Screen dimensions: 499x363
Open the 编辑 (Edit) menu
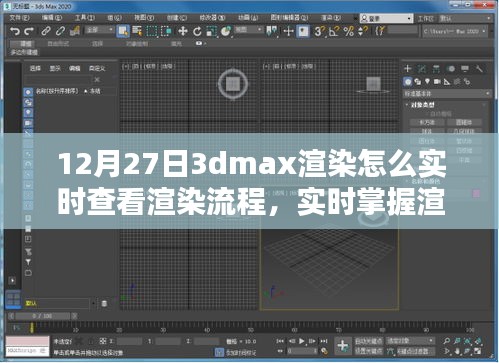(52, 18)
